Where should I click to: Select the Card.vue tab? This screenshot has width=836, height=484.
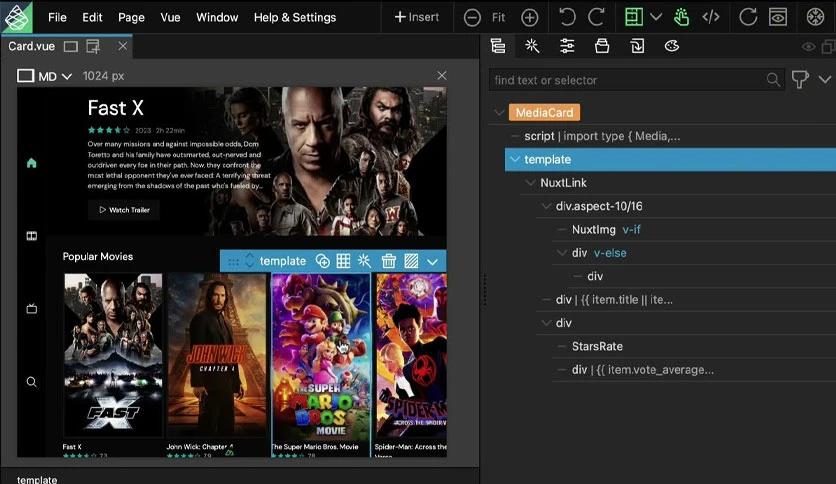pyautogui.click(x=31, y=46)
